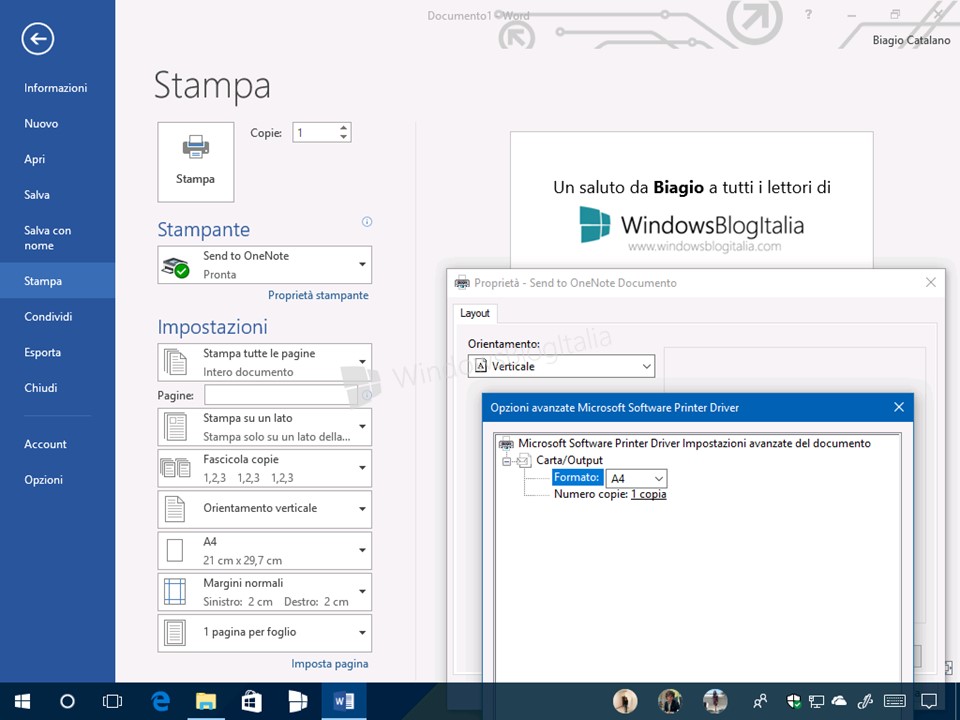This screenshot has width=960, height=720.
Task: Open the Orientamento Verticale combo box
Action: point(561,366)
